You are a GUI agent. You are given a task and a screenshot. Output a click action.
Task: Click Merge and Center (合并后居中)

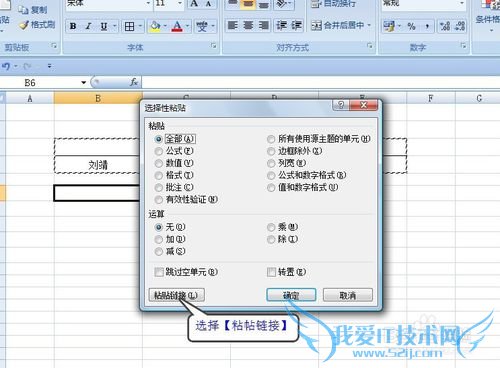click(x=337, y=25)
